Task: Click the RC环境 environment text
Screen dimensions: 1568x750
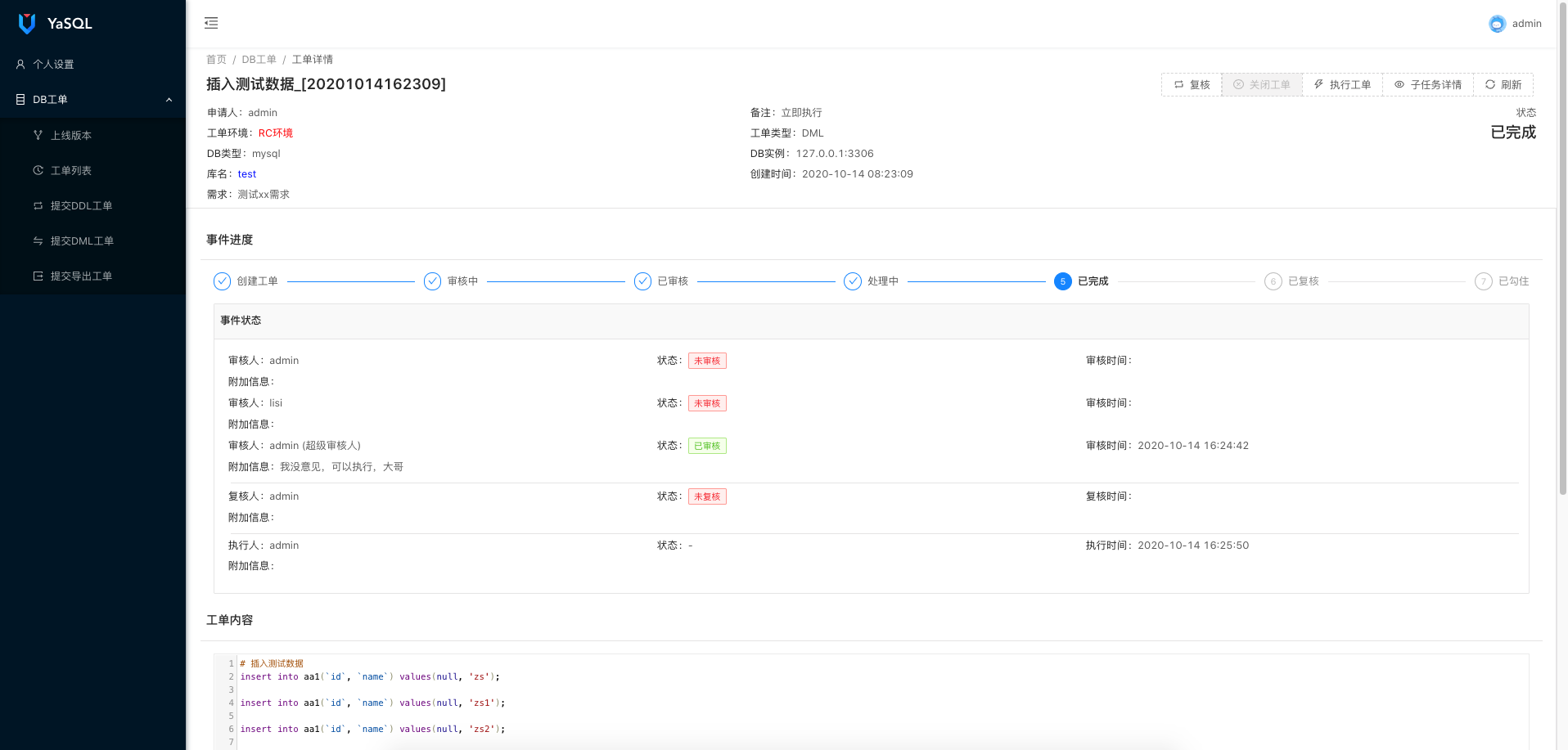Action: pos(276,133)
